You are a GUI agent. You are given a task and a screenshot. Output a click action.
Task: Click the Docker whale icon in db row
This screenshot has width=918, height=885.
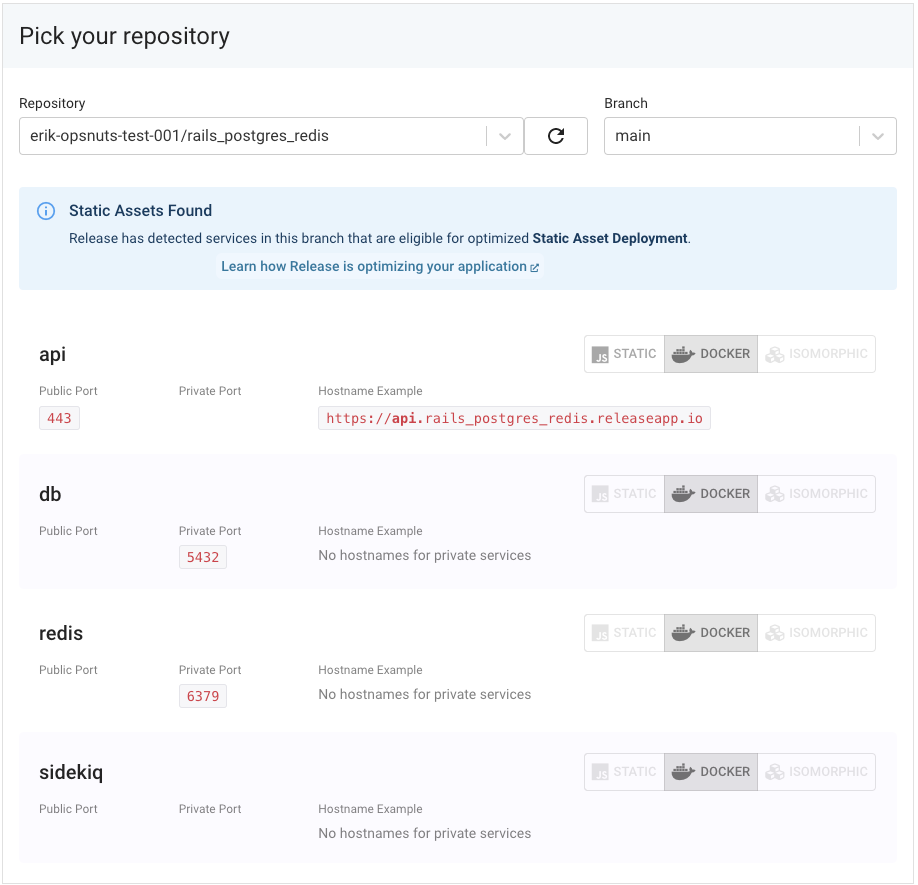(x=683, y=494)
